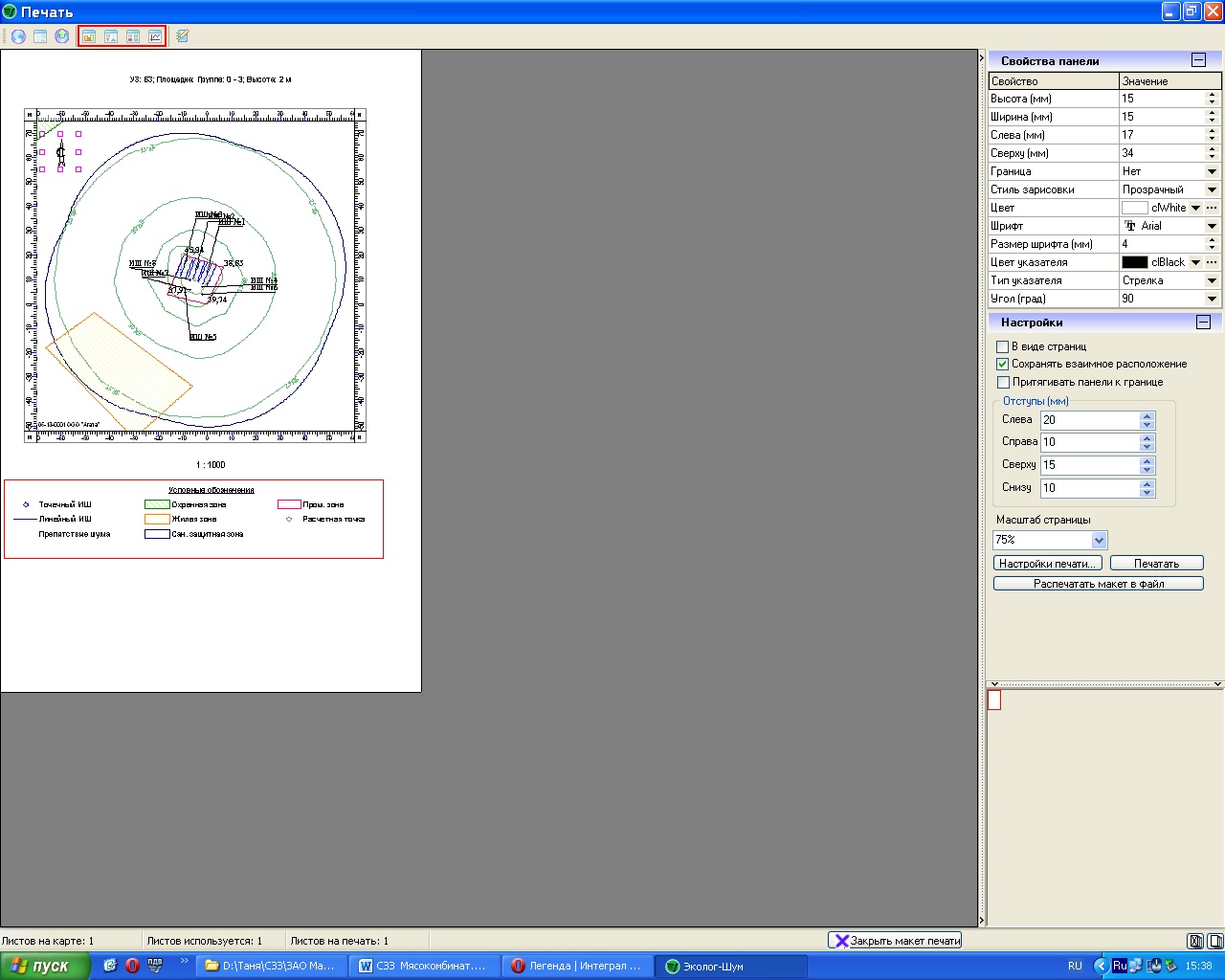Switch to the 'Эколог-Шум' taskbar window
Image resolution: width=1225 pixels, height=980 pixels.
pos(731,966)
